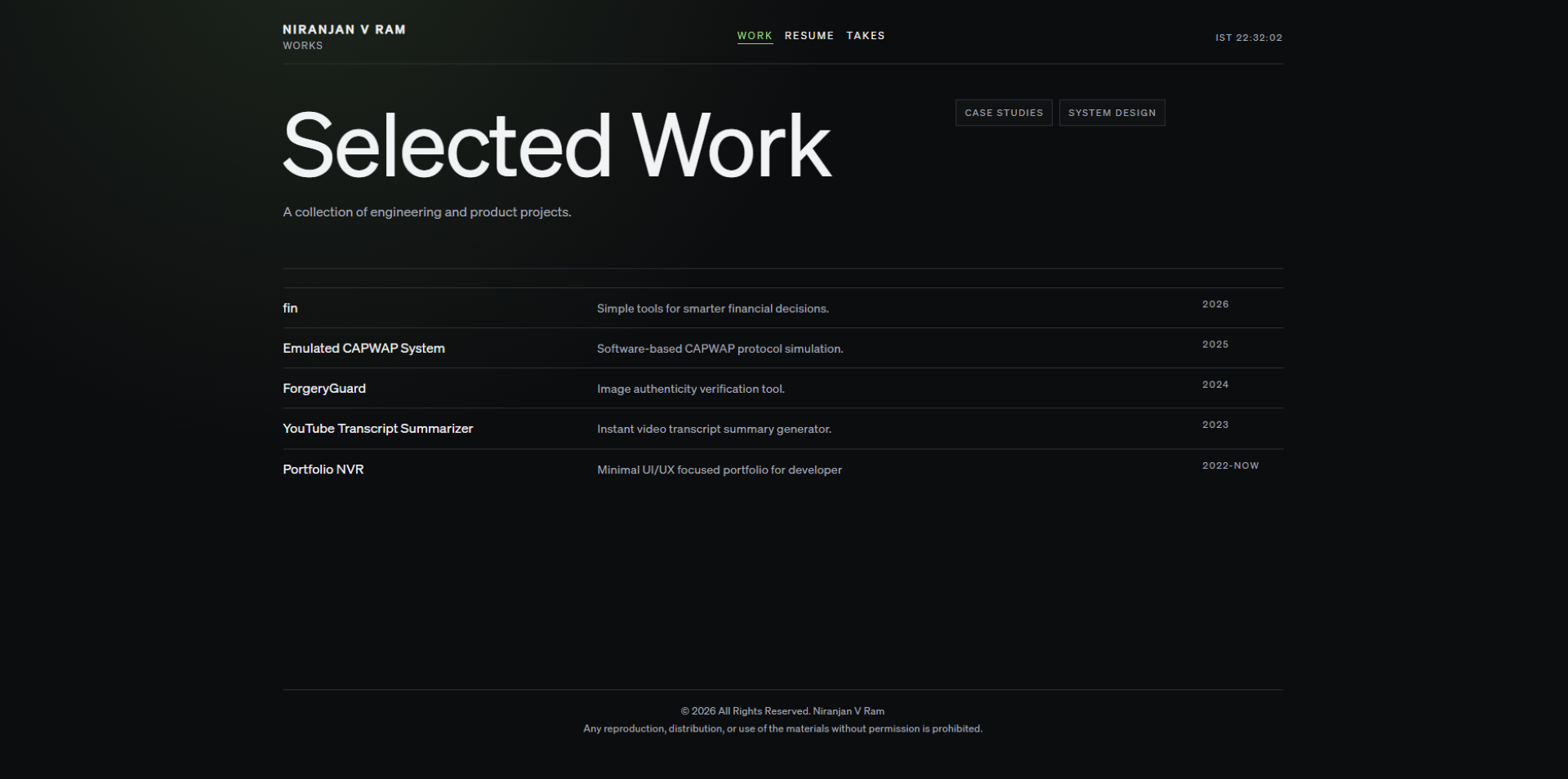Open the Emulated CAPWAP System project

pyautogui.click(x=363, y=348)
